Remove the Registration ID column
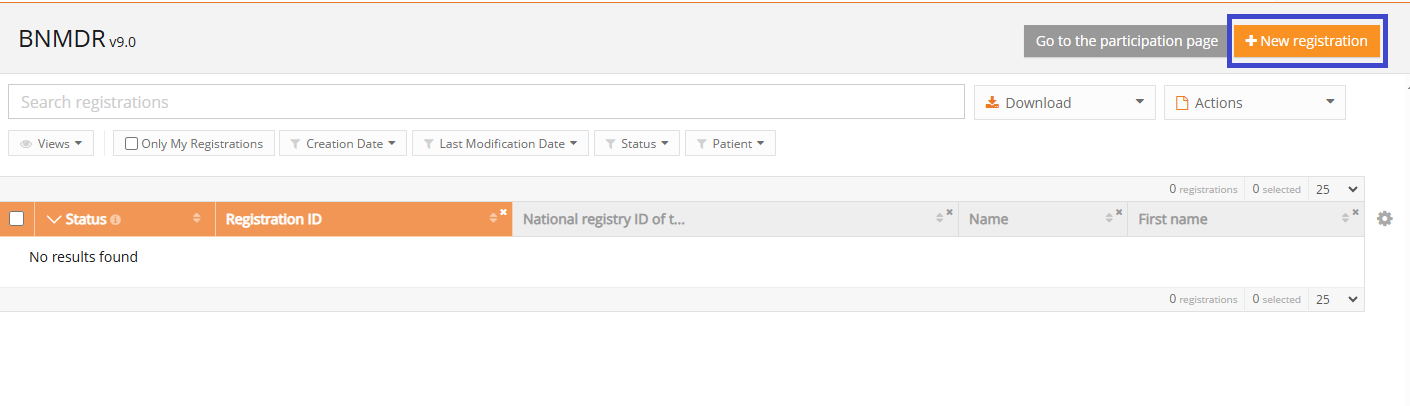The height and width of the screenshot is (406, 1410). (503, 212)
